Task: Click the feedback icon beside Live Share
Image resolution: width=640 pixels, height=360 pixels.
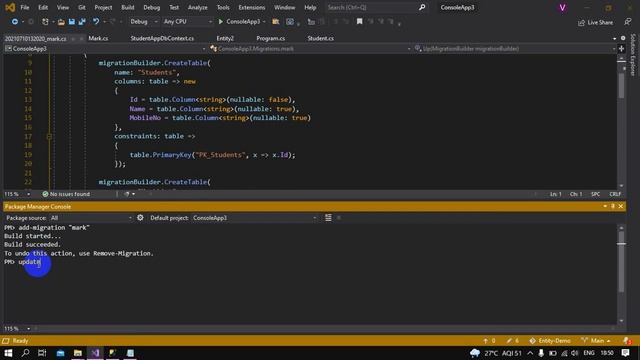Action: 627,22
